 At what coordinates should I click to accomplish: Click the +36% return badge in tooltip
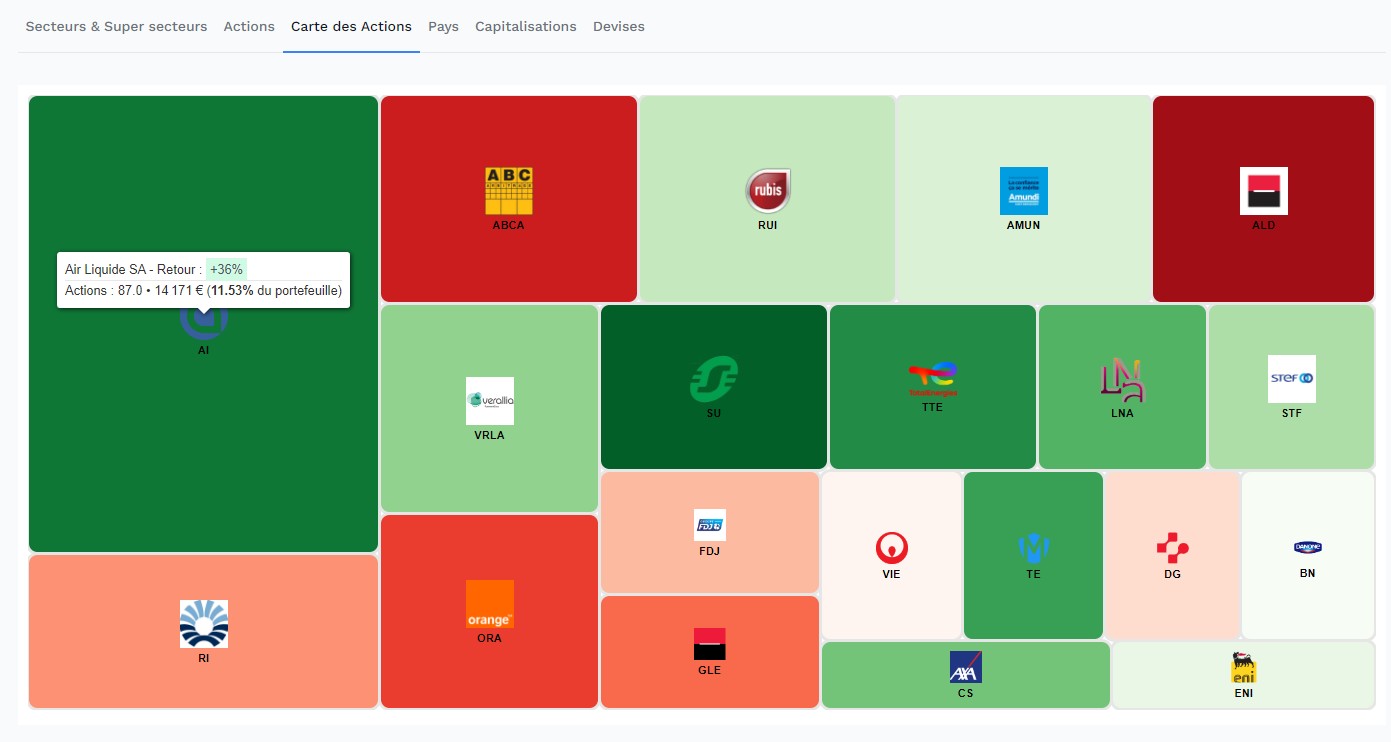pos(226,269)
